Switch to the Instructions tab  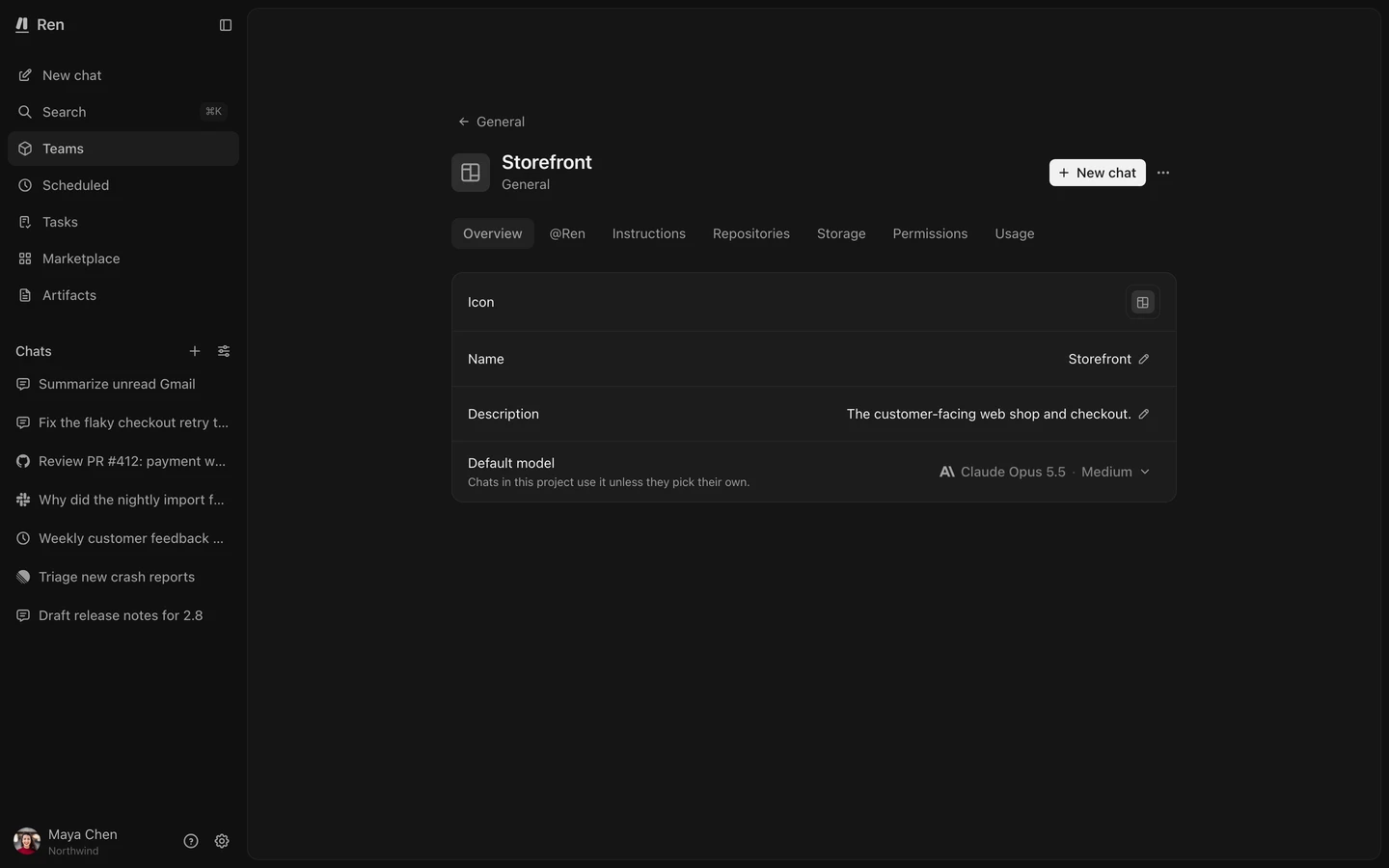point(649,233)
